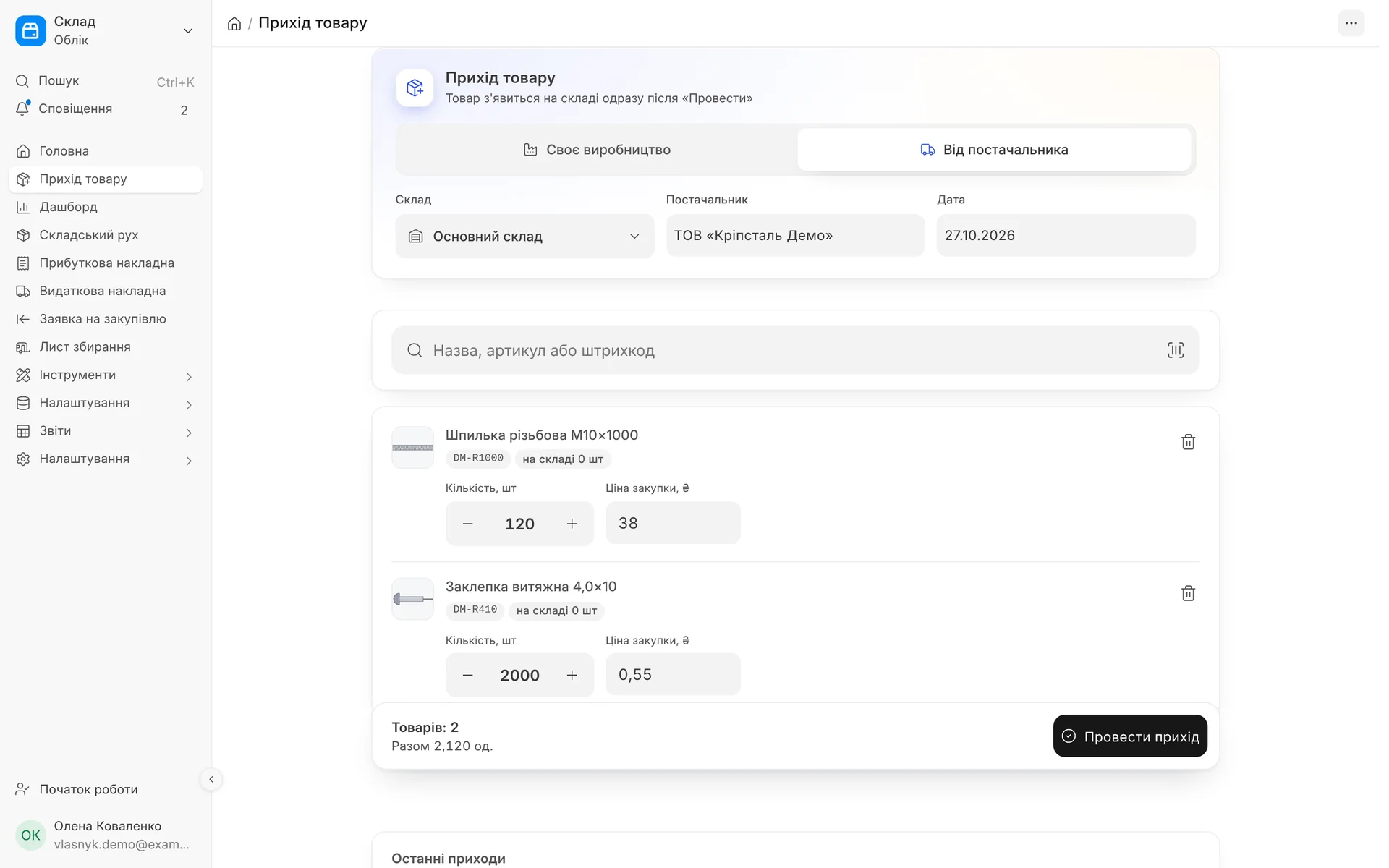Click the home breadcrumb icon
The width and height of the screenshot is (1389, 868).
point(234,24)
